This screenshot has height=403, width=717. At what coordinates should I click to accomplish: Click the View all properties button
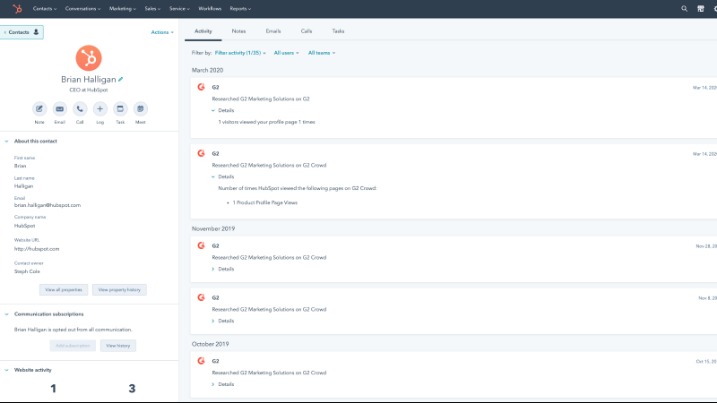pyautogui.click(x=64, y=289)
